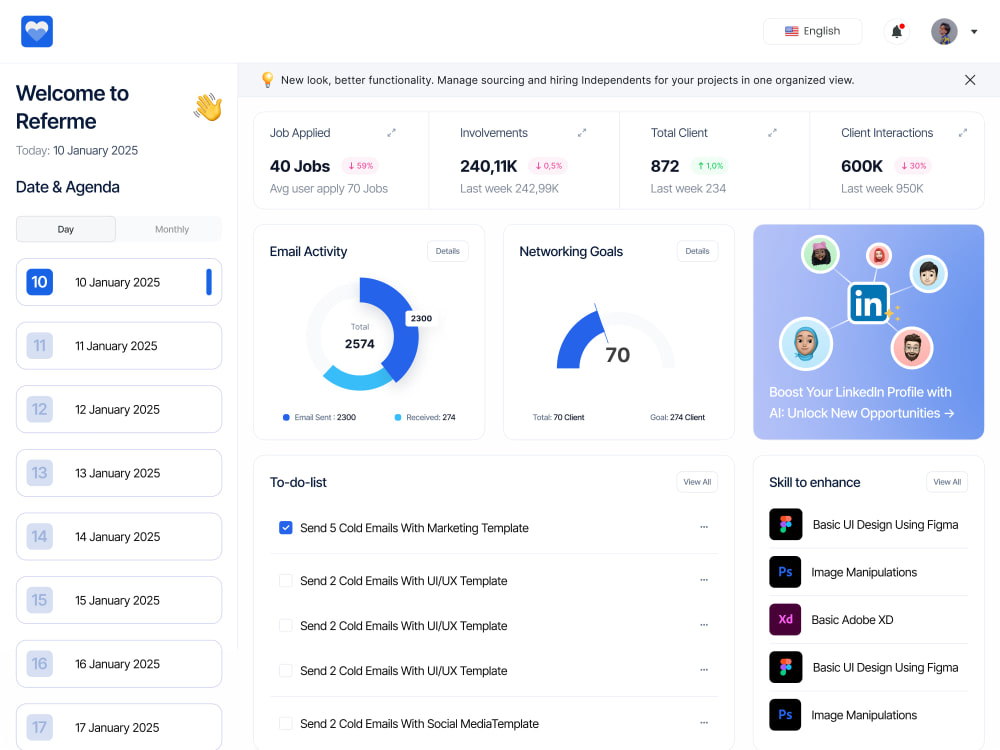The height and width of the screenshot is (750, 1000).
Task: Click the waving hand emoji
Action: click(x=208, y=107)
